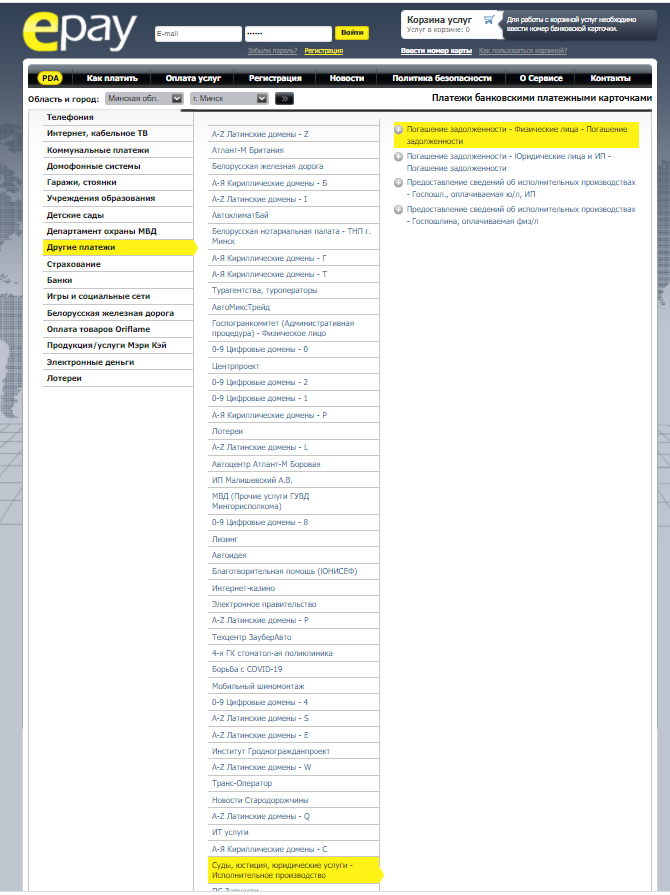Click the password input field
The width and height of the screenshot is (670, 895).
(x=288, y=34)
